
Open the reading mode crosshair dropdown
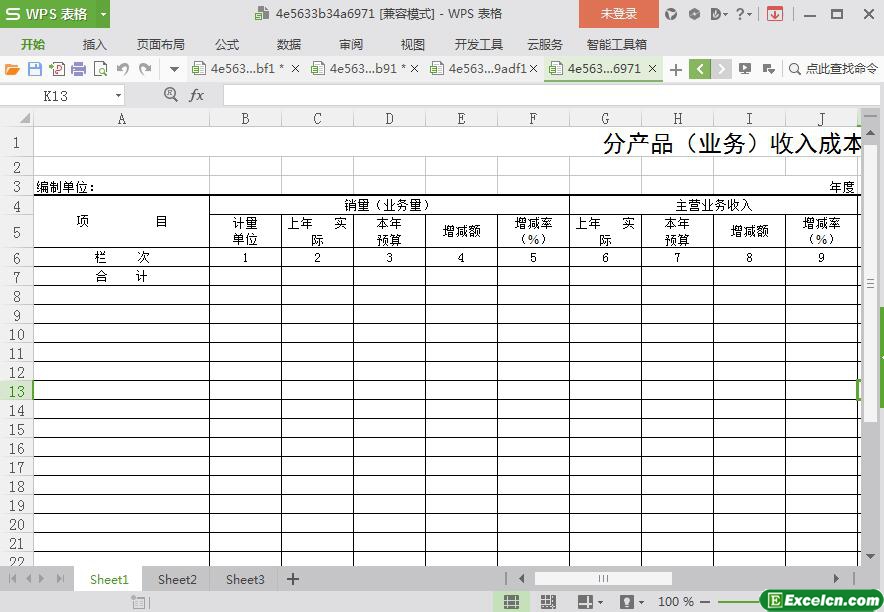(x=590, y=602)
